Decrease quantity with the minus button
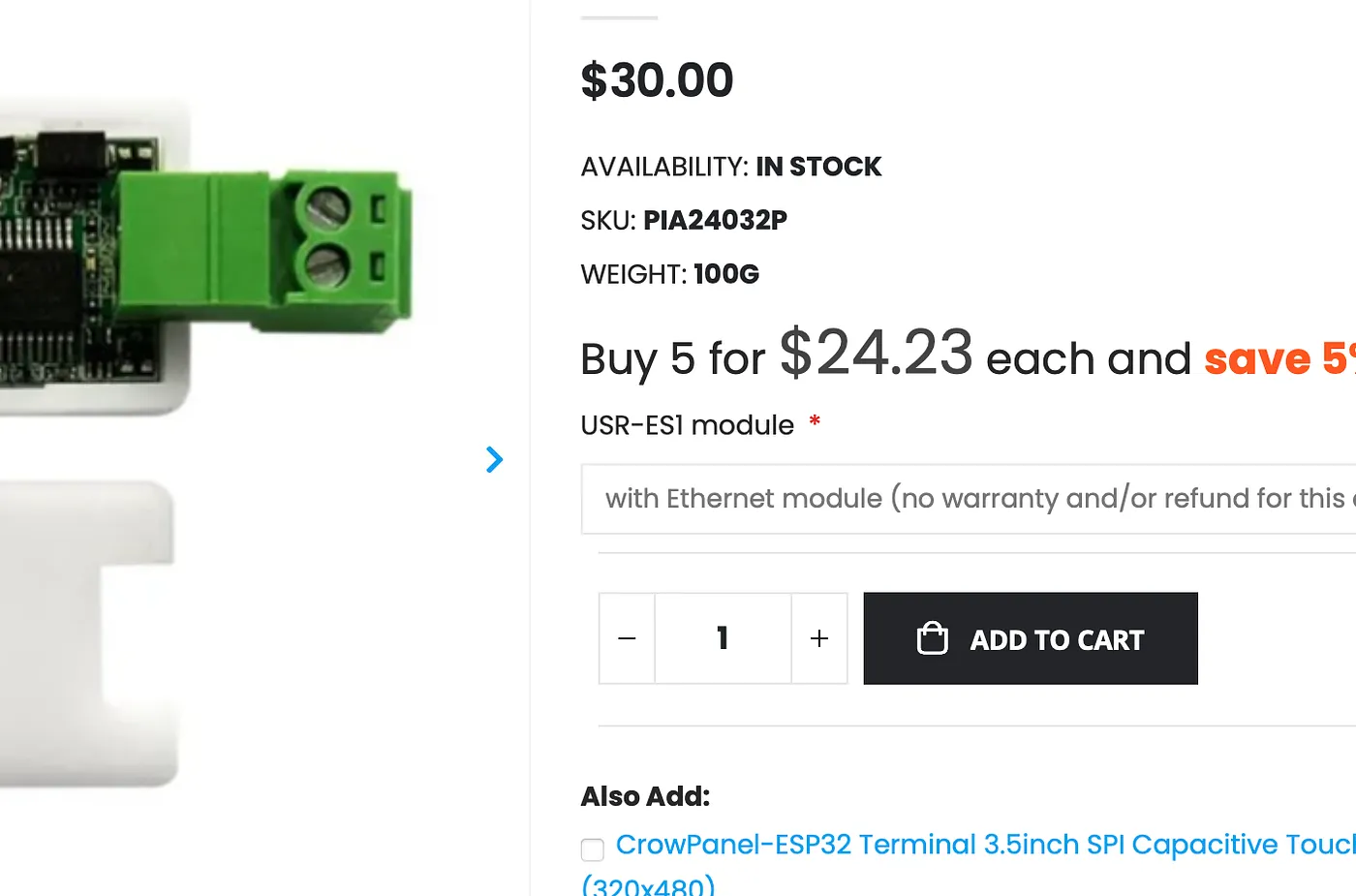Viewport: 1356px width, 896px height. point(627,638)
